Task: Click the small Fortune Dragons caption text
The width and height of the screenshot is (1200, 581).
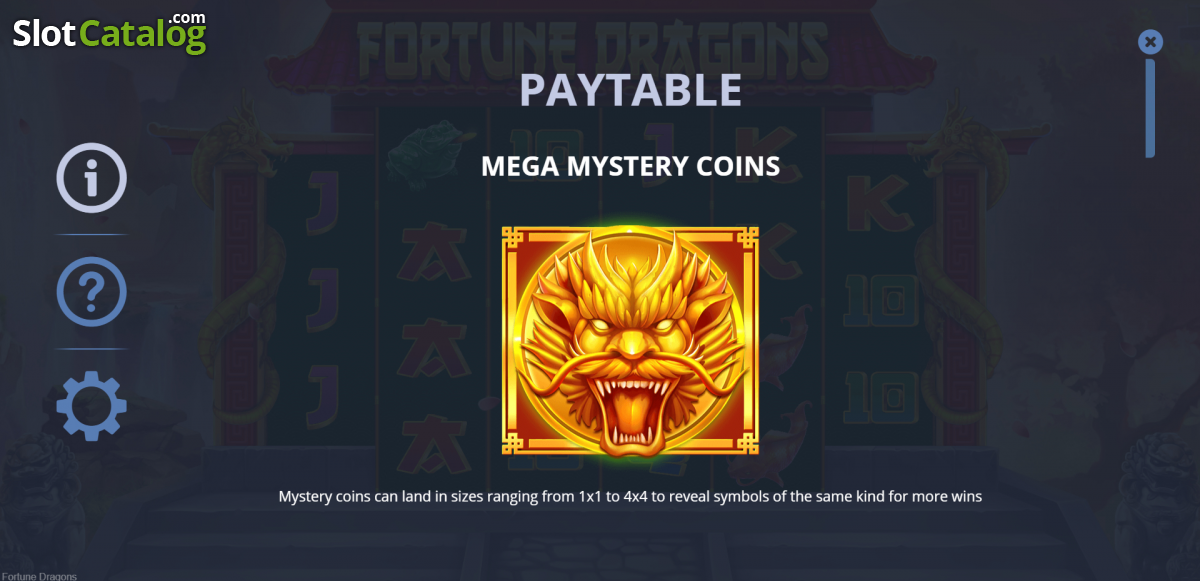Action: 39,576
